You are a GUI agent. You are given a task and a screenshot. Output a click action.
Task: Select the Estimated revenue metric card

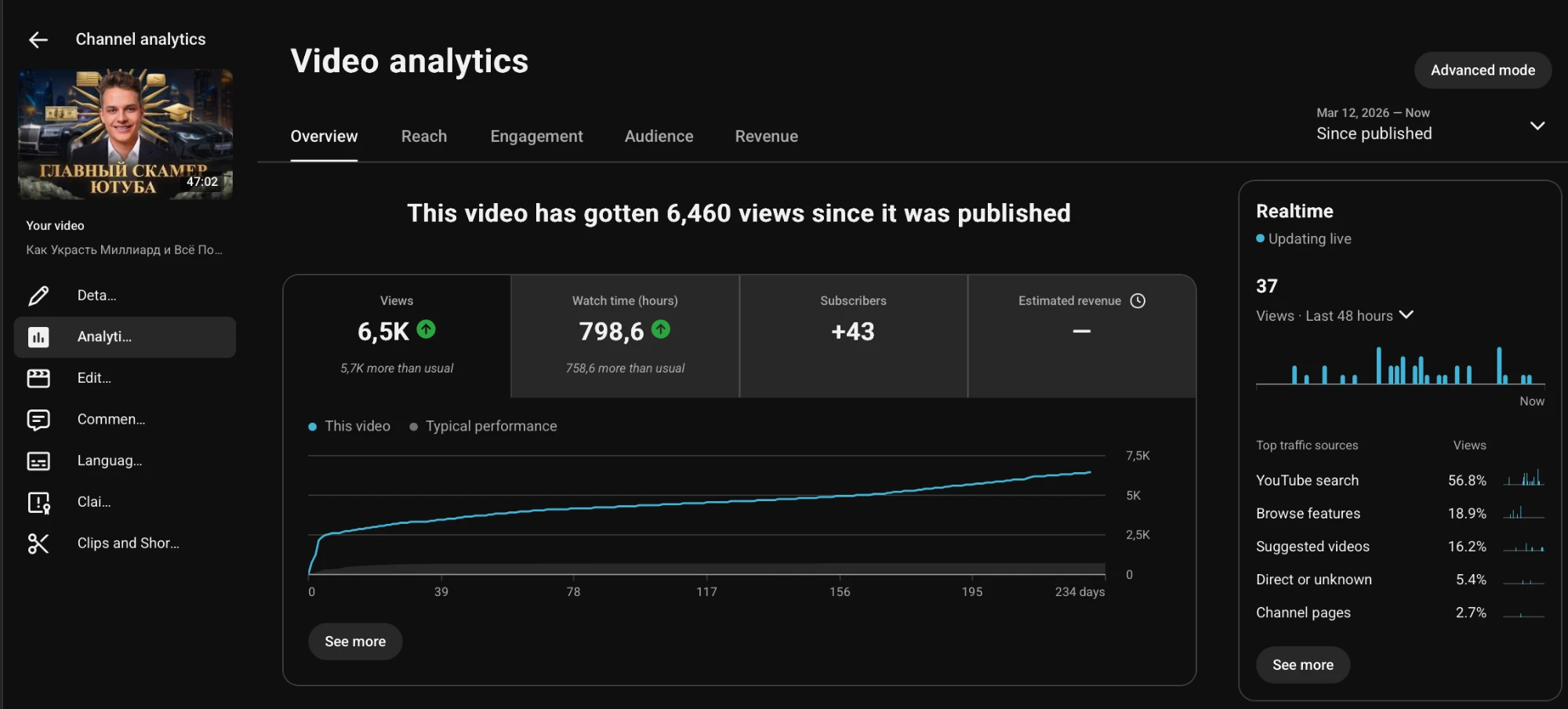tap(1082, 336)
